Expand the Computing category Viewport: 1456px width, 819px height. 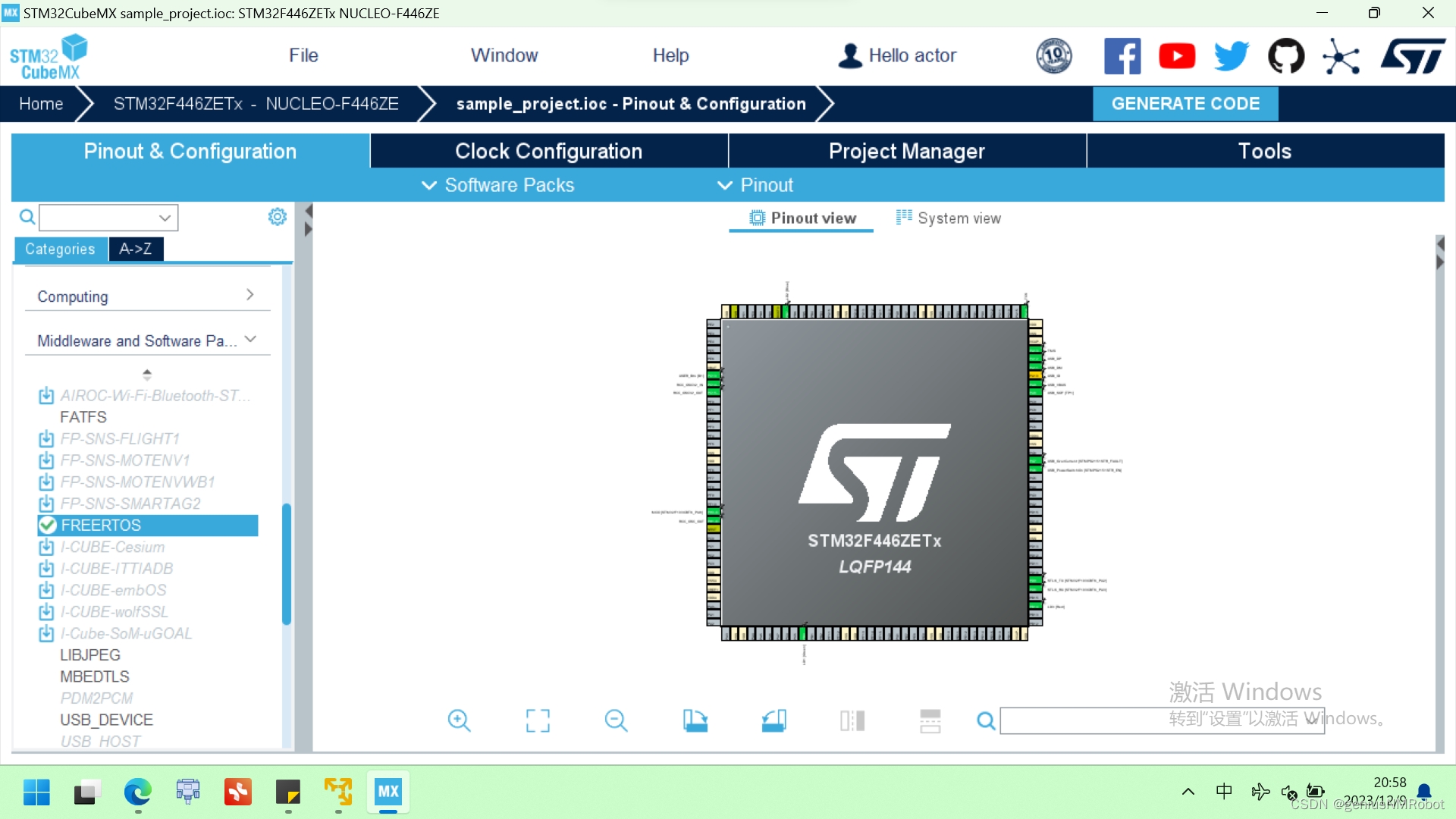pyautogui.click(x=249, y=295)
